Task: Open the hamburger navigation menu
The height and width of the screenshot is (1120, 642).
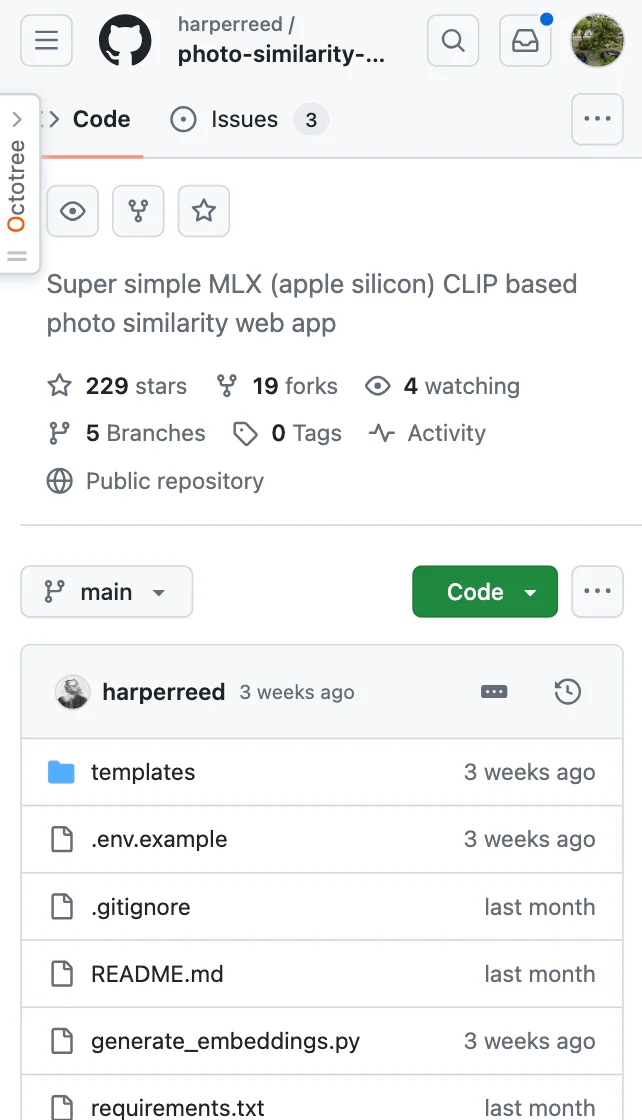Action: click(x=46, y=40)
